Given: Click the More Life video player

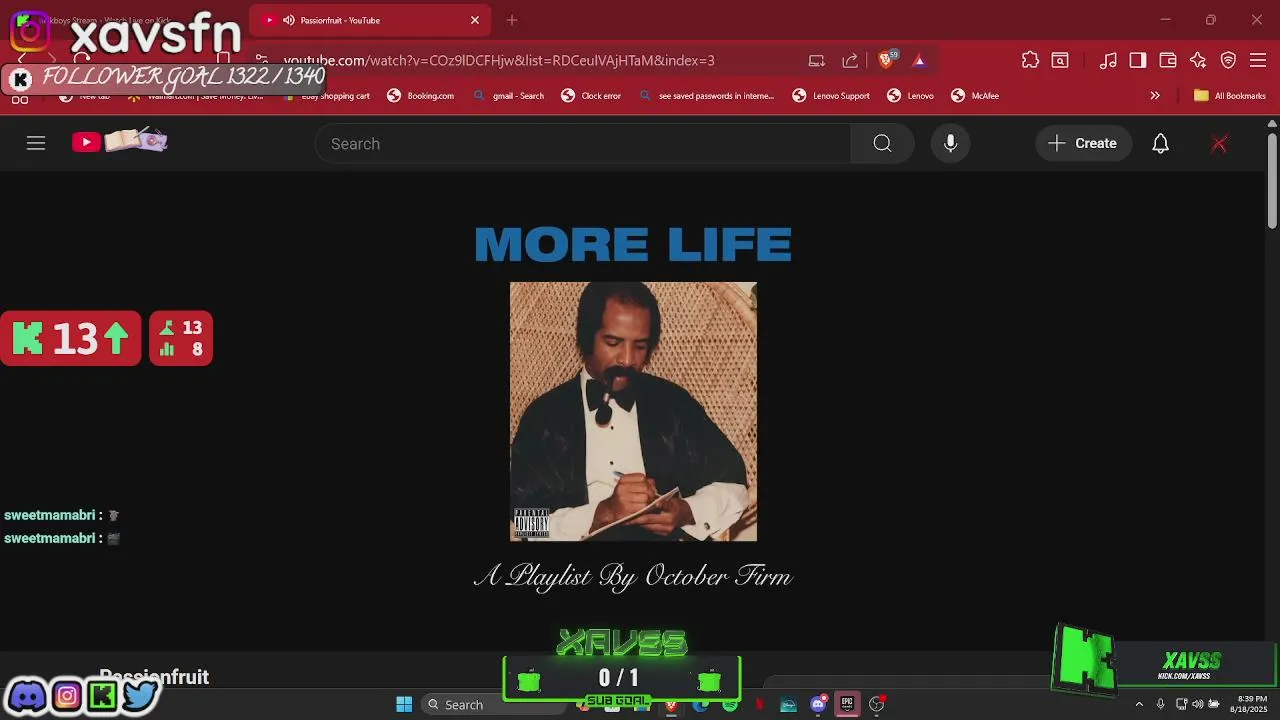Looking at the screenshot, I should pyautogui.click(x=633, y=410).
